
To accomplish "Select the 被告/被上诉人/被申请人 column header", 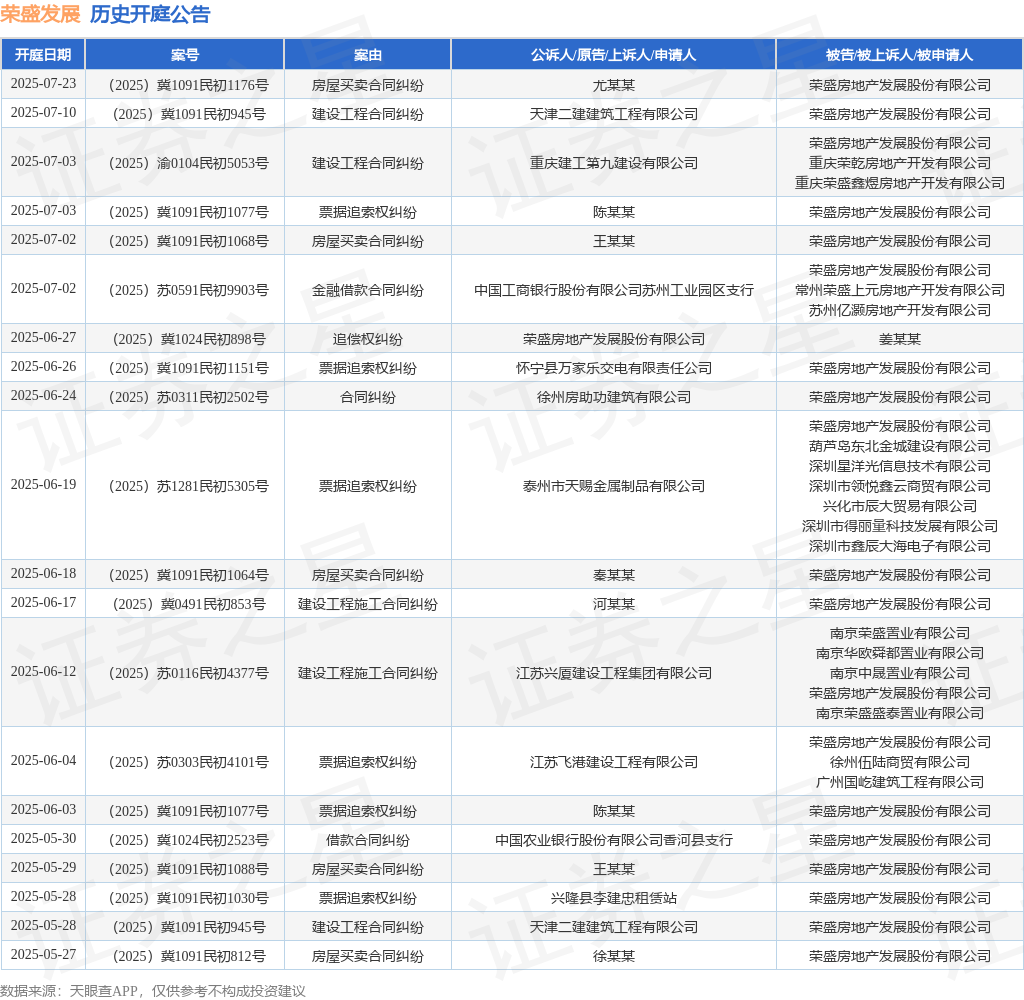I will click(899, 55).
